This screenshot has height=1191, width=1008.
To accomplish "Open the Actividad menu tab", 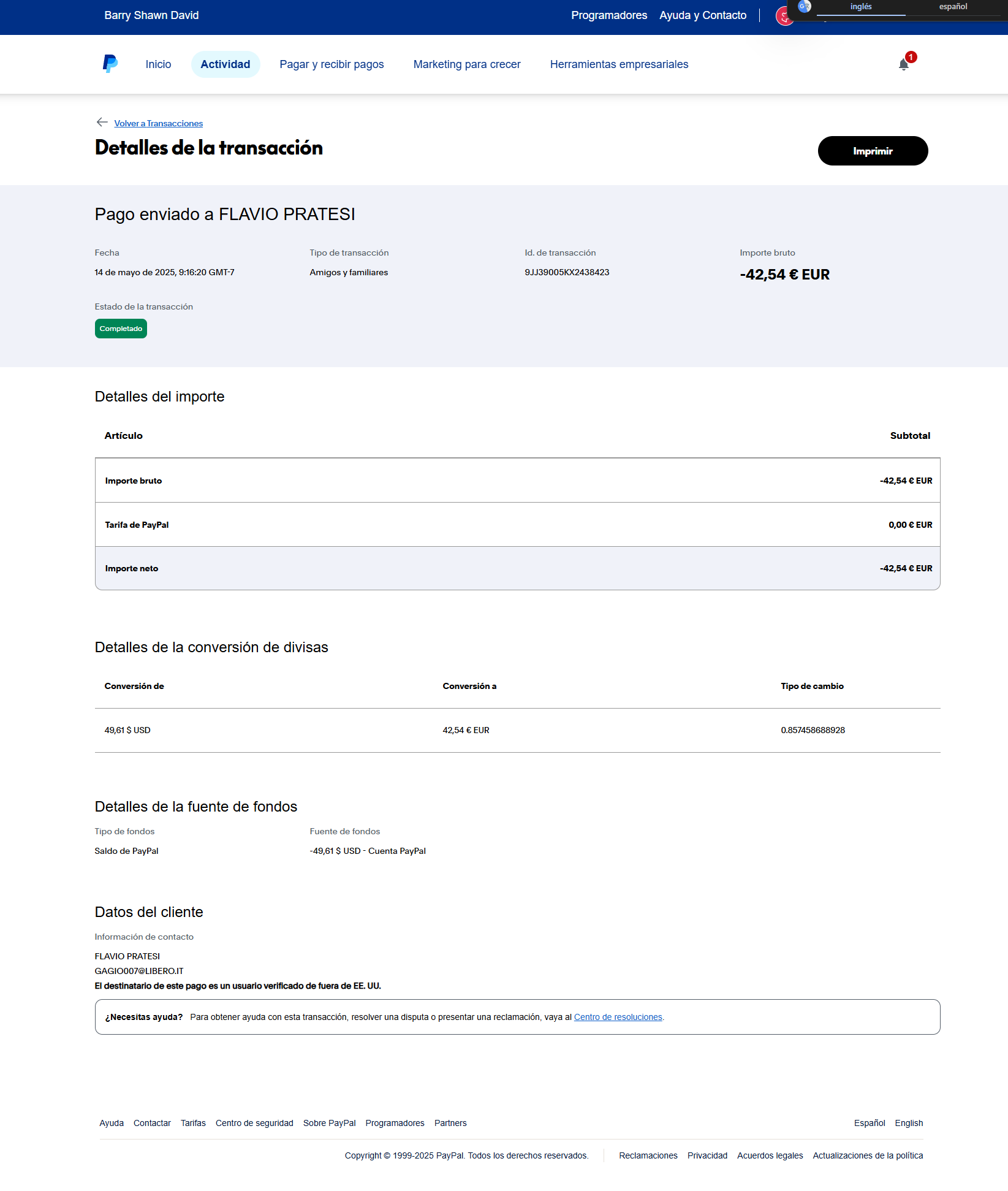I will click(x=225, y=64).
